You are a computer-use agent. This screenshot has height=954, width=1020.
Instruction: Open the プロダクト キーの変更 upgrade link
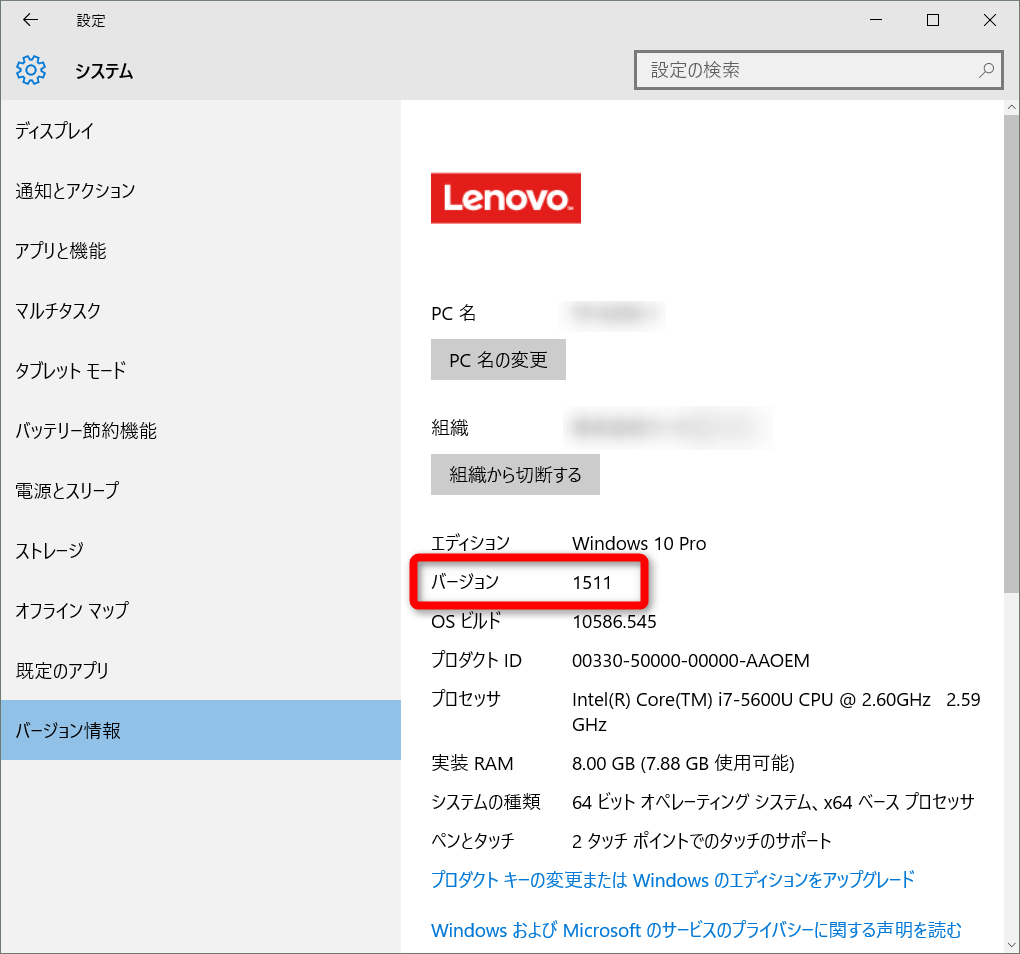pyautogui.click(x=672, y=880)
